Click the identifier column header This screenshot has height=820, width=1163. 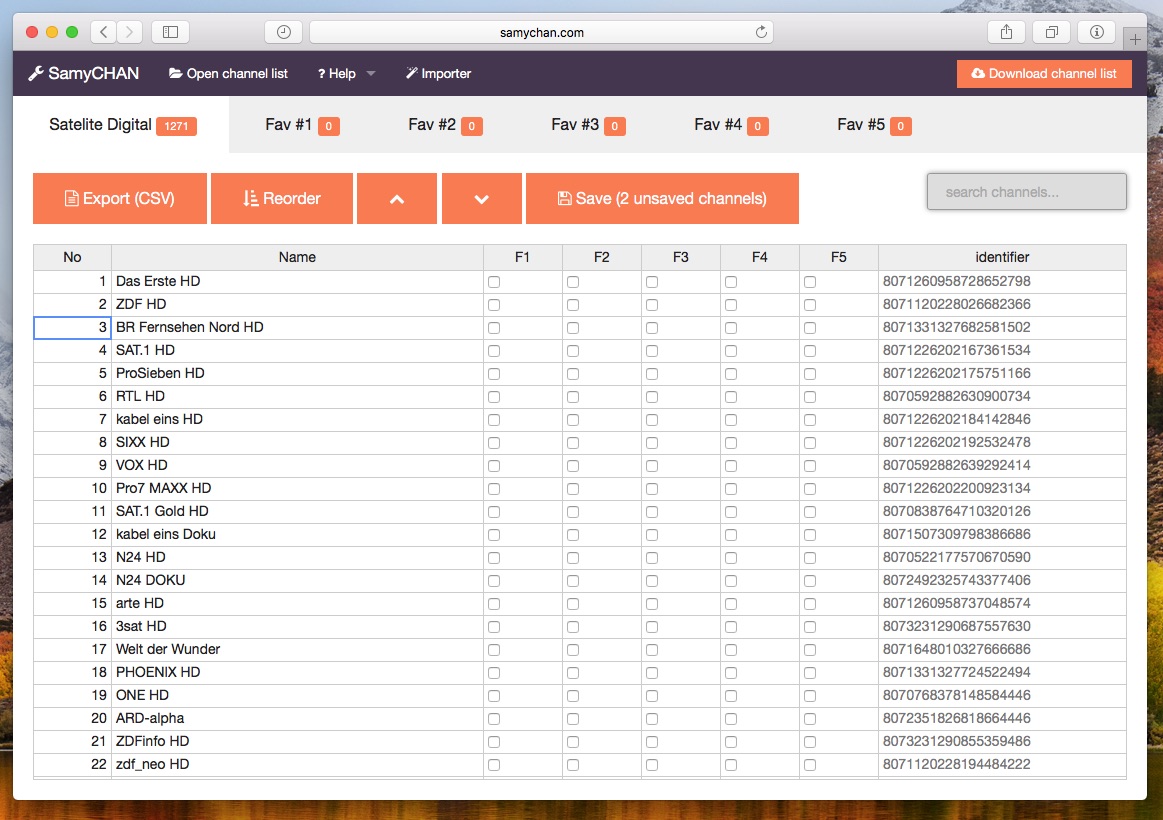point(1002,257)
